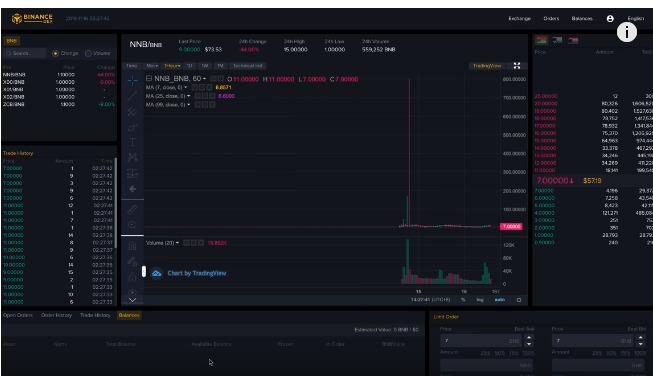Switch to the bottom Trade History tab
The image size is (653, 376).
(x=95, y=315)
